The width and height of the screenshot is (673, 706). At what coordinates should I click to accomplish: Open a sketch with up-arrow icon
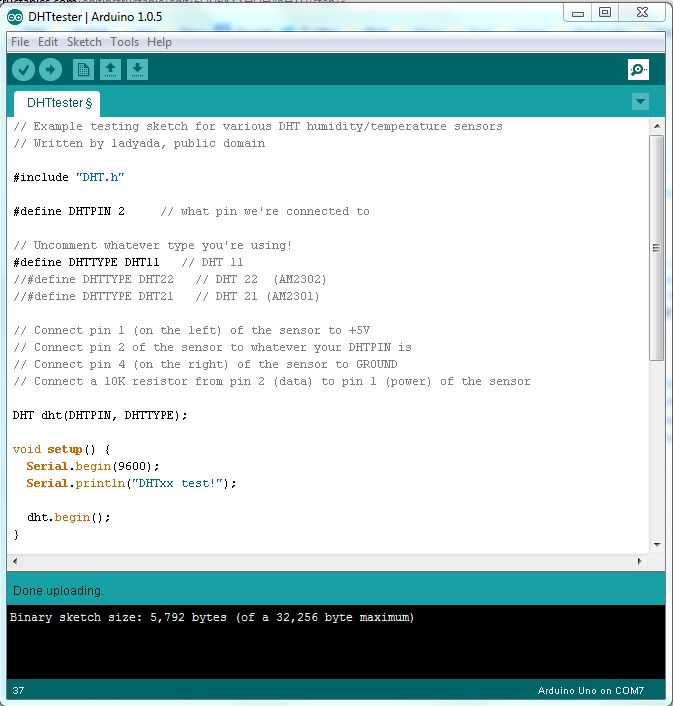tap(110, 70)
